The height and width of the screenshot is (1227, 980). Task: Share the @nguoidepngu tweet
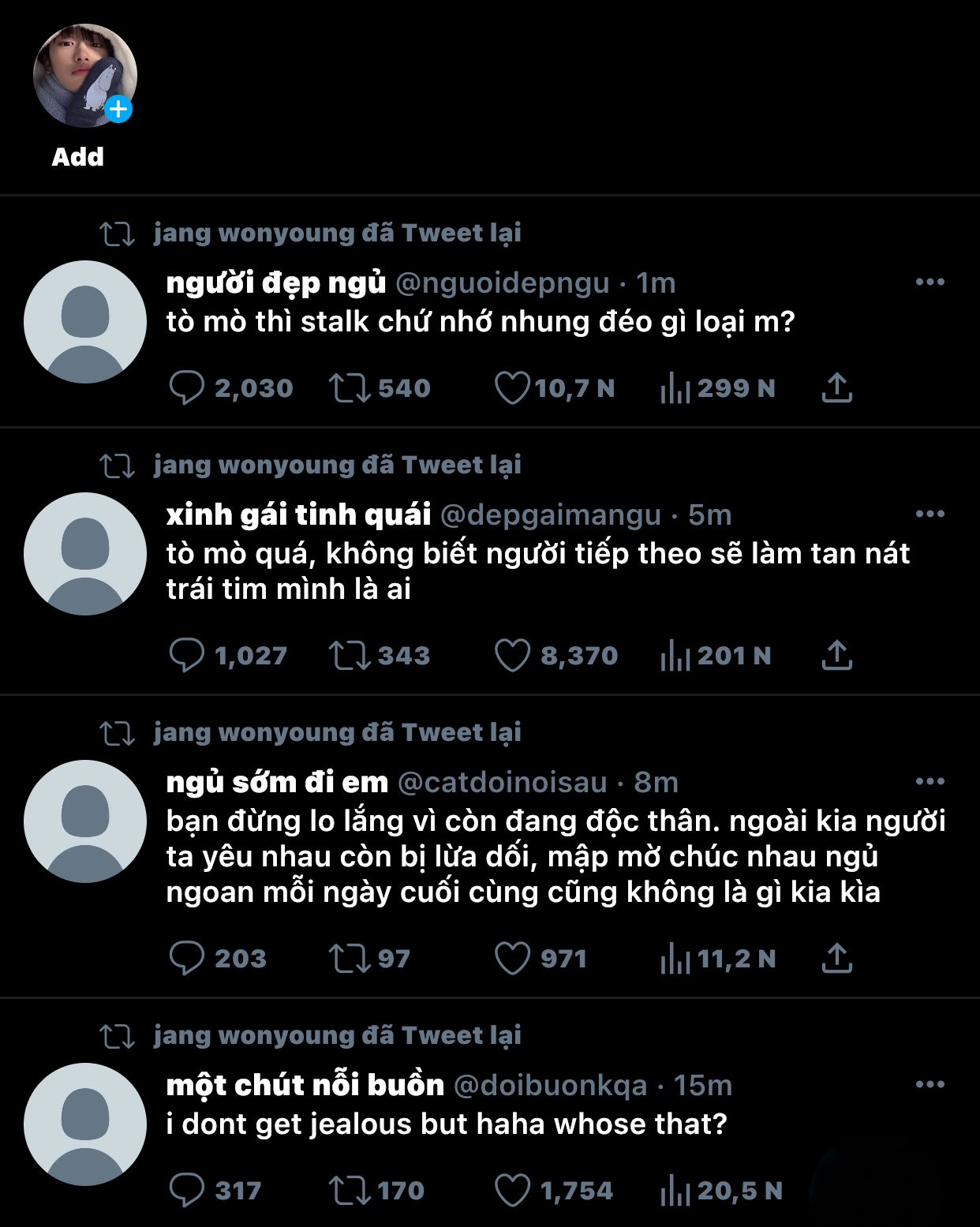point(837,388)
